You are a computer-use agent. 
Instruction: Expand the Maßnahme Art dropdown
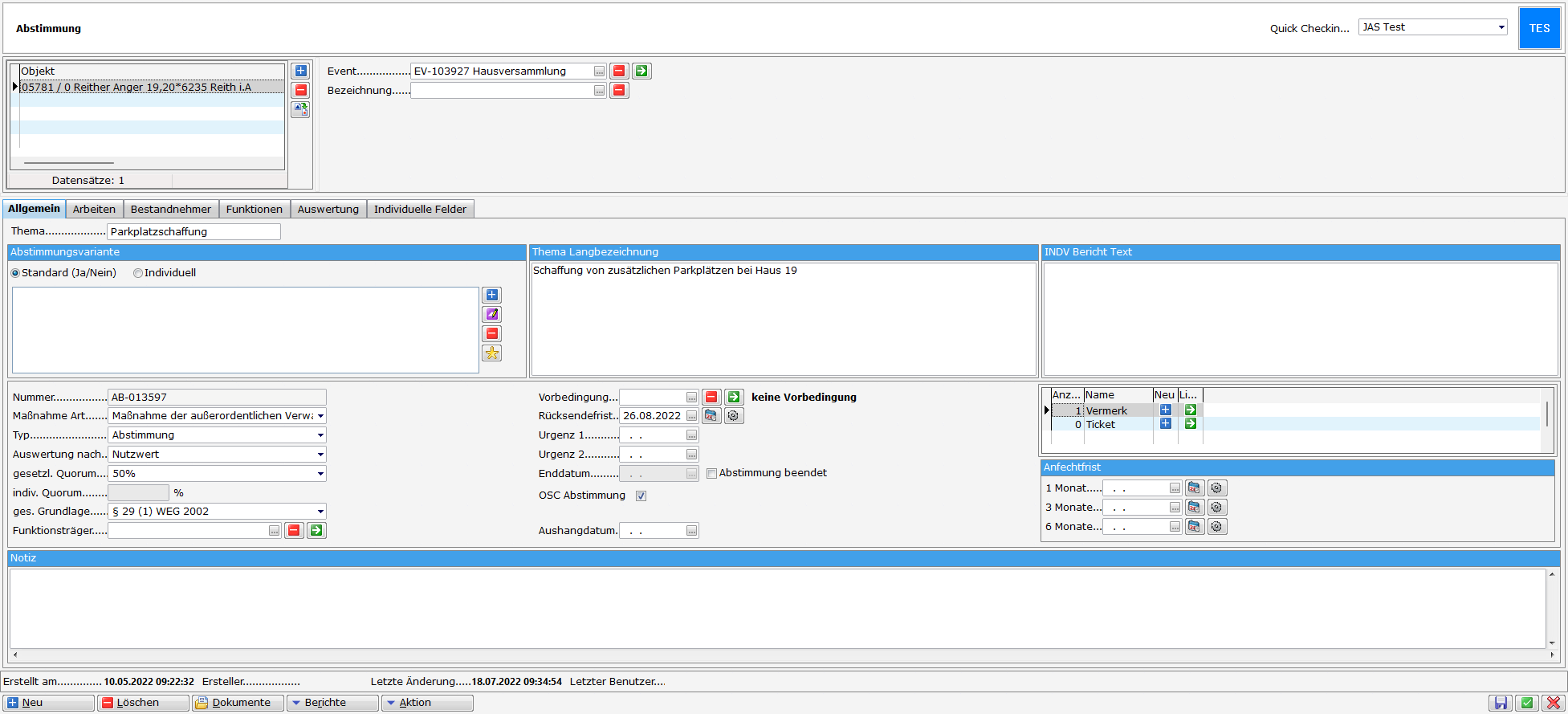[x=320, y=416]
